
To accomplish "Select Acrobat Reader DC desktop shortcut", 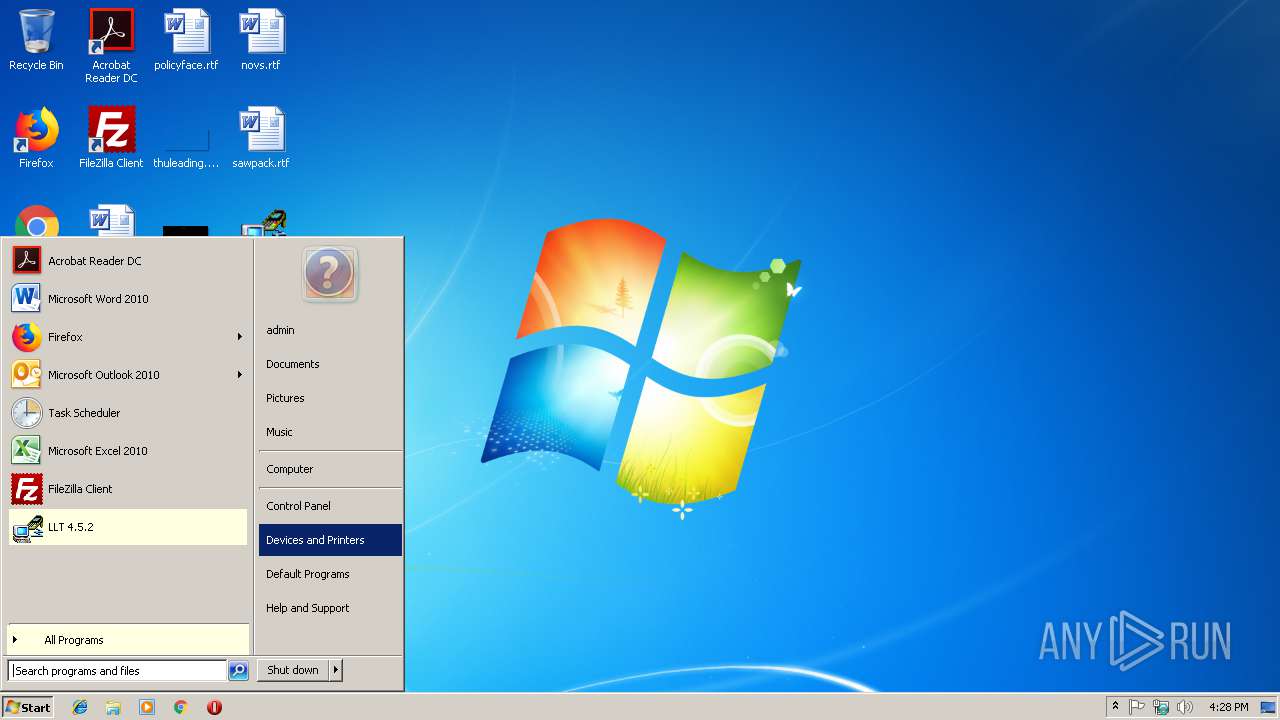I will (x=111, y=46).
